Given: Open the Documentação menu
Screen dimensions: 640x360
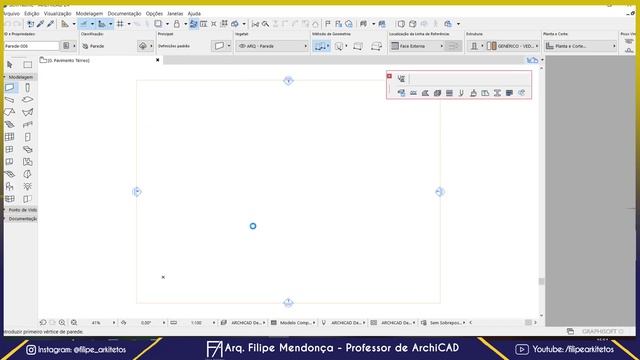Looking at the screenshot, I should (x=124, y=13).
